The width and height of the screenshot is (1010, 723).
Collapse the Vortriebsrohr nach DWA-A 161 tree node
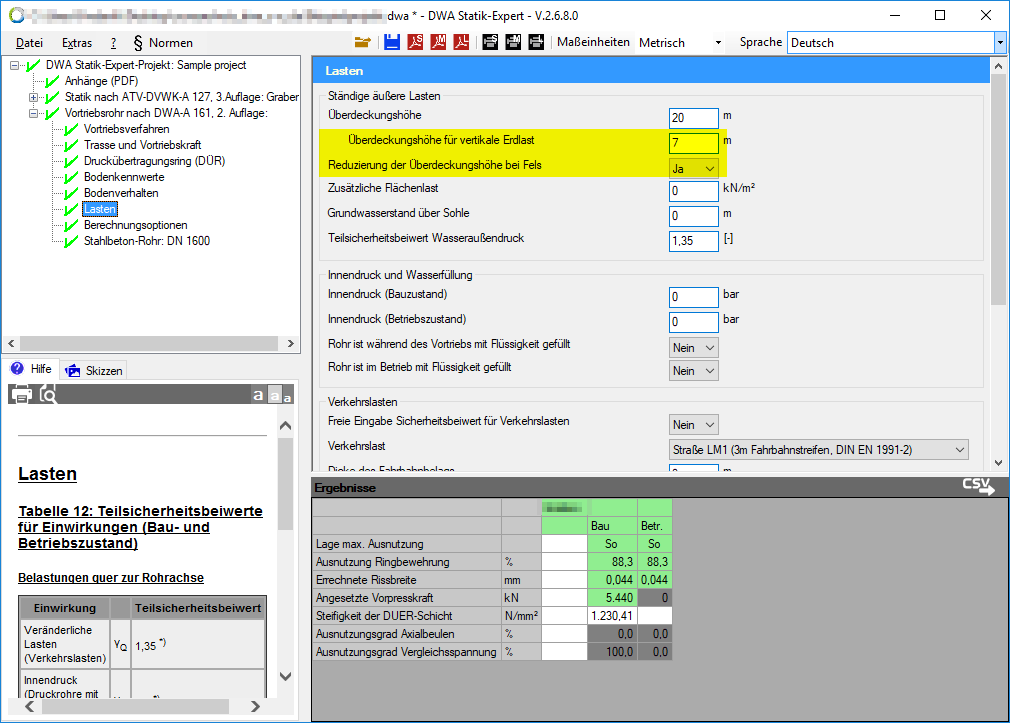tap(33, 113)
